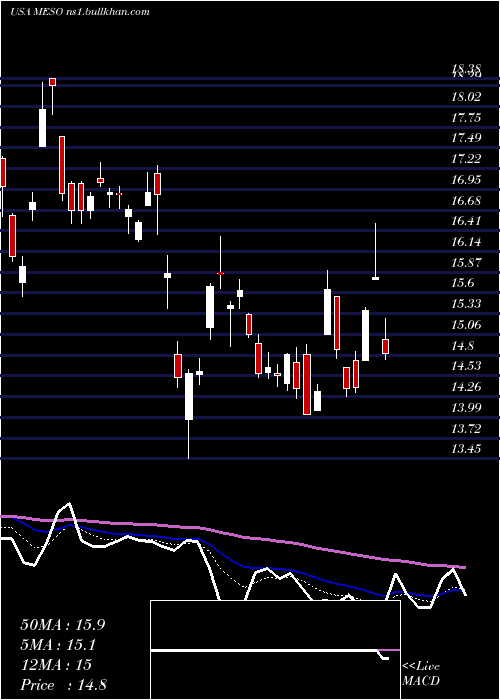Click the 15.87 price axis label
Image resolution: width=500 pixels, height=700 pixels.
[466, 262]
